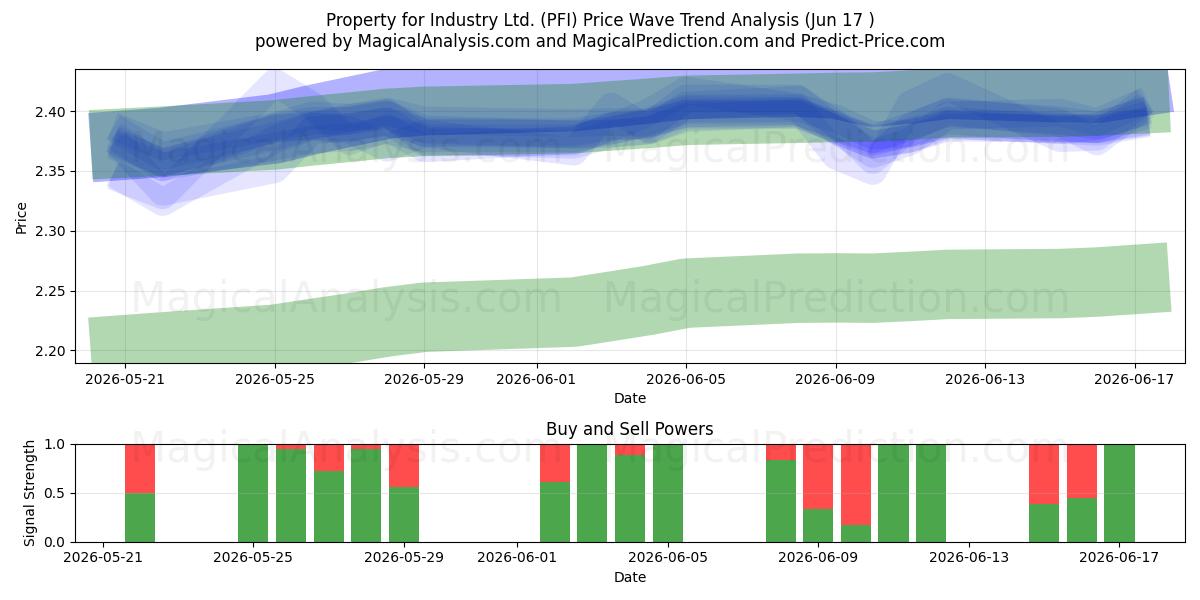Click 2026-05-21 on the price chart axis
This screenshot has width=1200, height=600.
pyautogui.click(x=125, y=379)
